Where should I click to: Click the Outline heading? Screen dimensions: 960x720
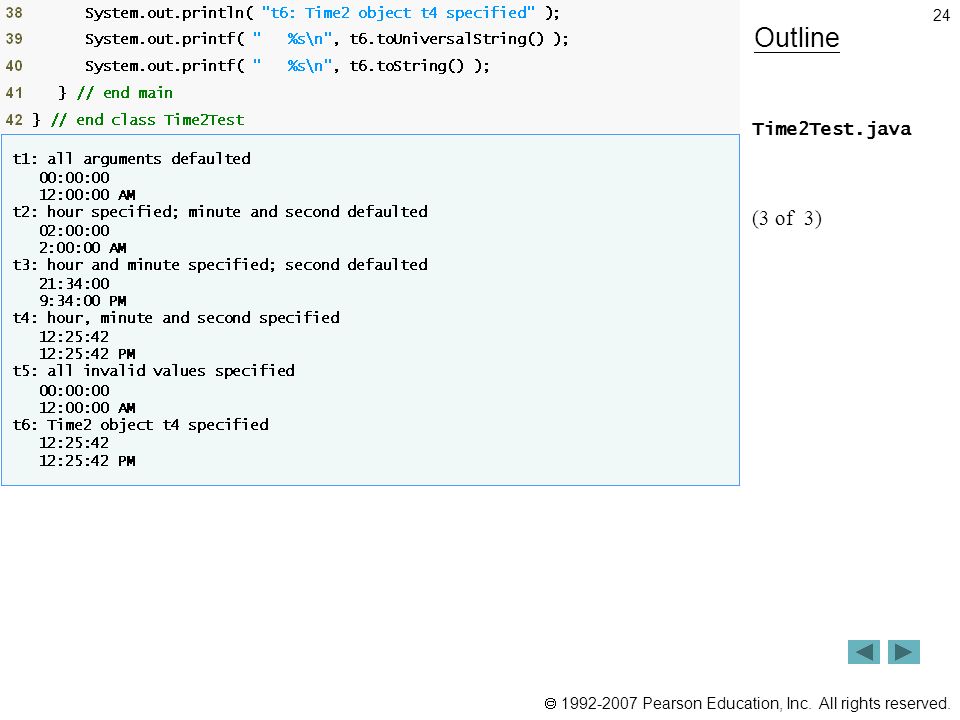[x=797, y=38]
